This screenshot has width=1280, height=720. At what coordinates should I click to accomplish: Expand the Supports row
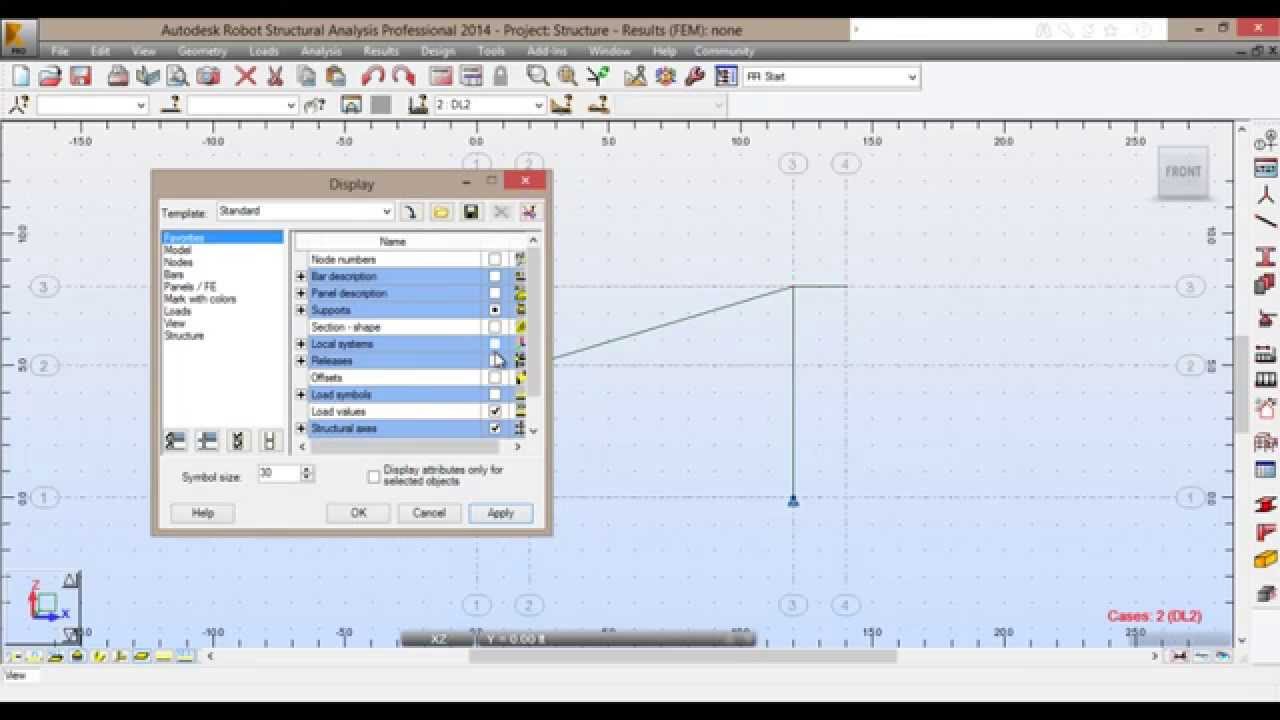(x=301, y=310)
